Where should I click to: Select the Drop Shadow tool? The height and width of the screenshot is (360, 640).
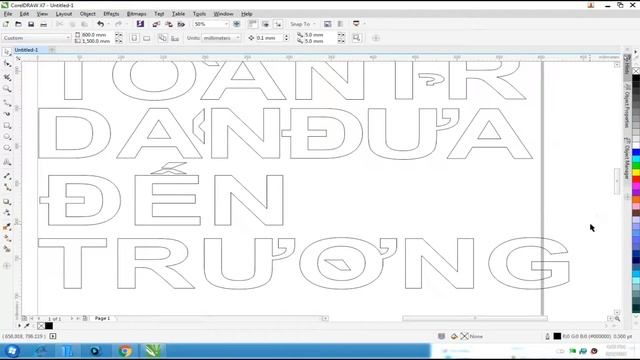(x=7, y=202)
